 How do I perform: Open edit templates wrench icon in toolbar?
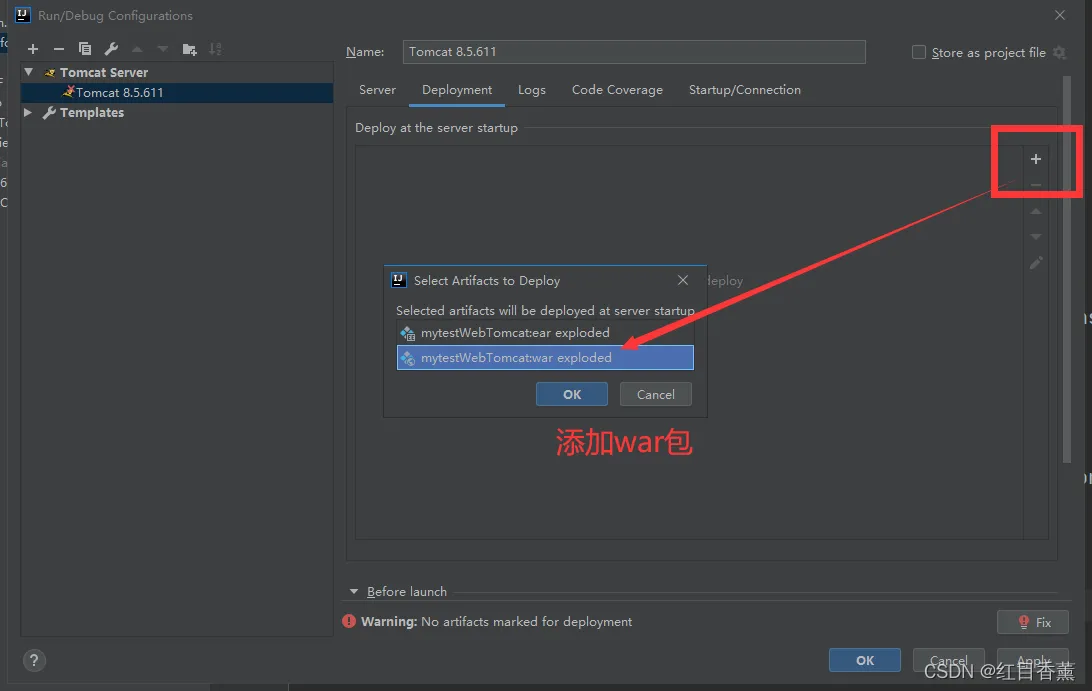pyautogui.click(x=111, y=49)
